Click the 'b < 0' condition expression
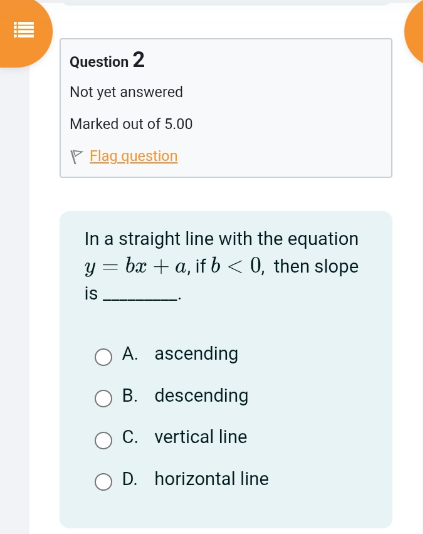Image resolution: width=423 pixels, height=534 pixels. (x=236, y=266)
